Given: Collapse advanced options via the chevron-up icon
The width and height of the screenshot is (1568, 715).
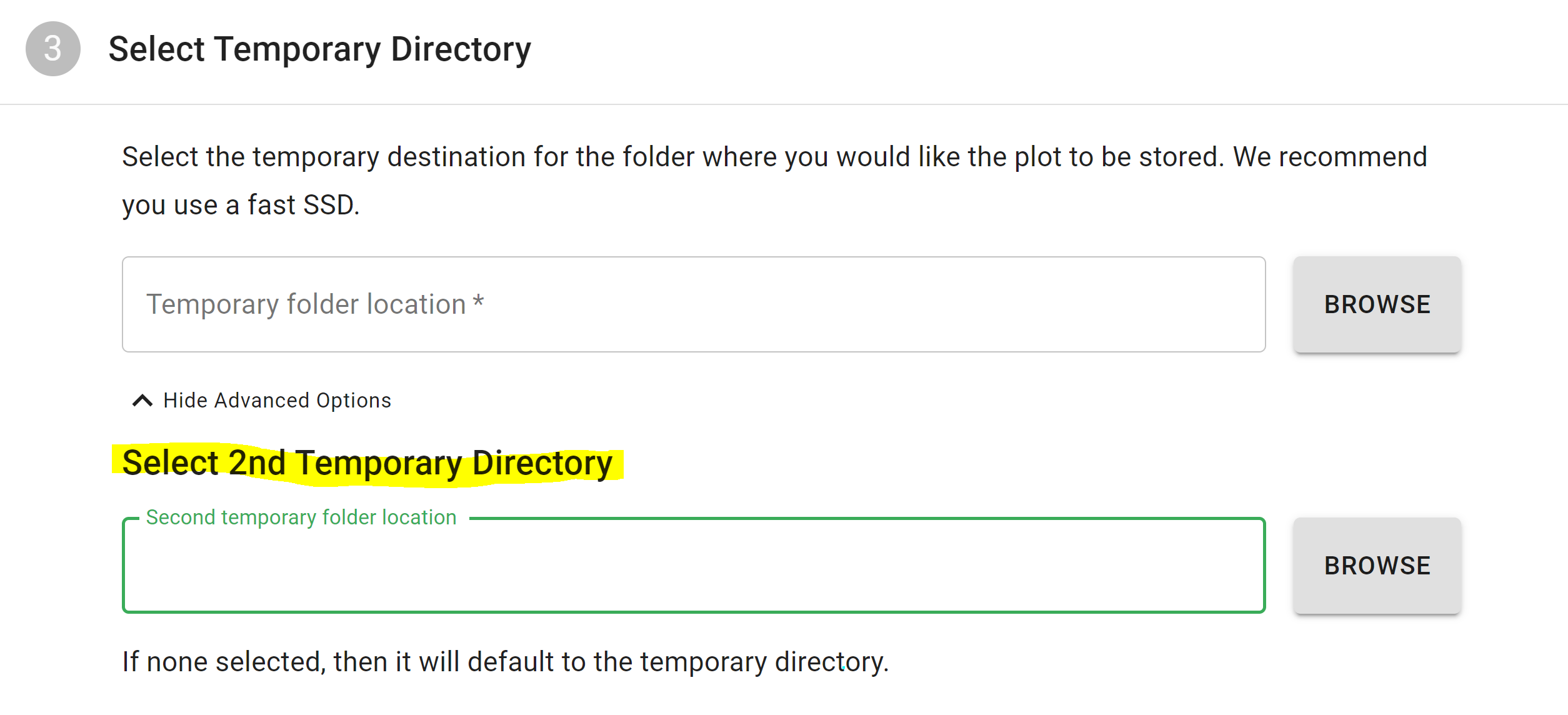Looking at the screenshot, I should pyautogui.click(x=142, y=401).
